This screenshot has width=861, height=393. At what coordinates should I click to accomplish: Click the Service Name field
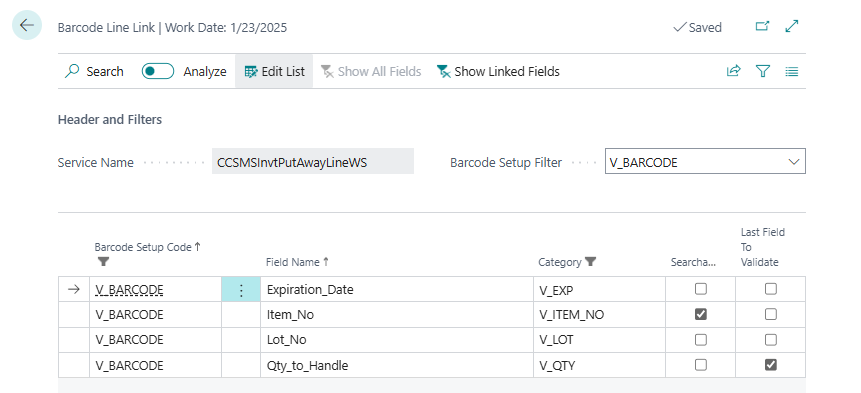click(x=312, y=161)
